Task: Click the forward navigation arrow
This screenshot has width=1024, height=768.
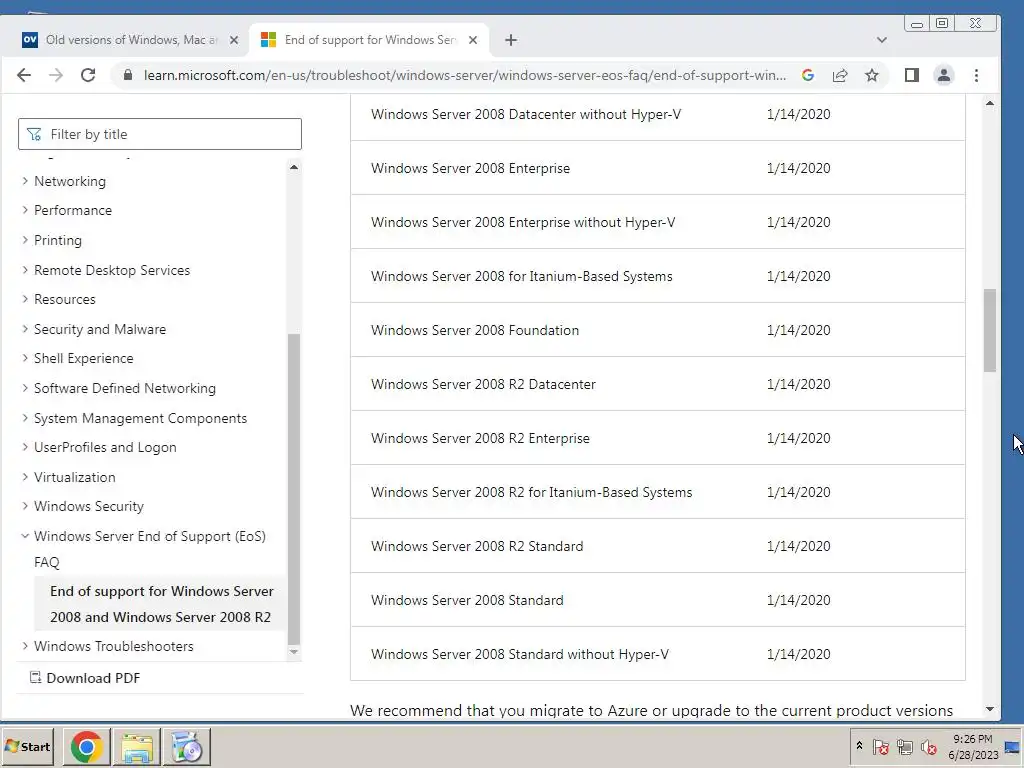Action: coord(56,75)
